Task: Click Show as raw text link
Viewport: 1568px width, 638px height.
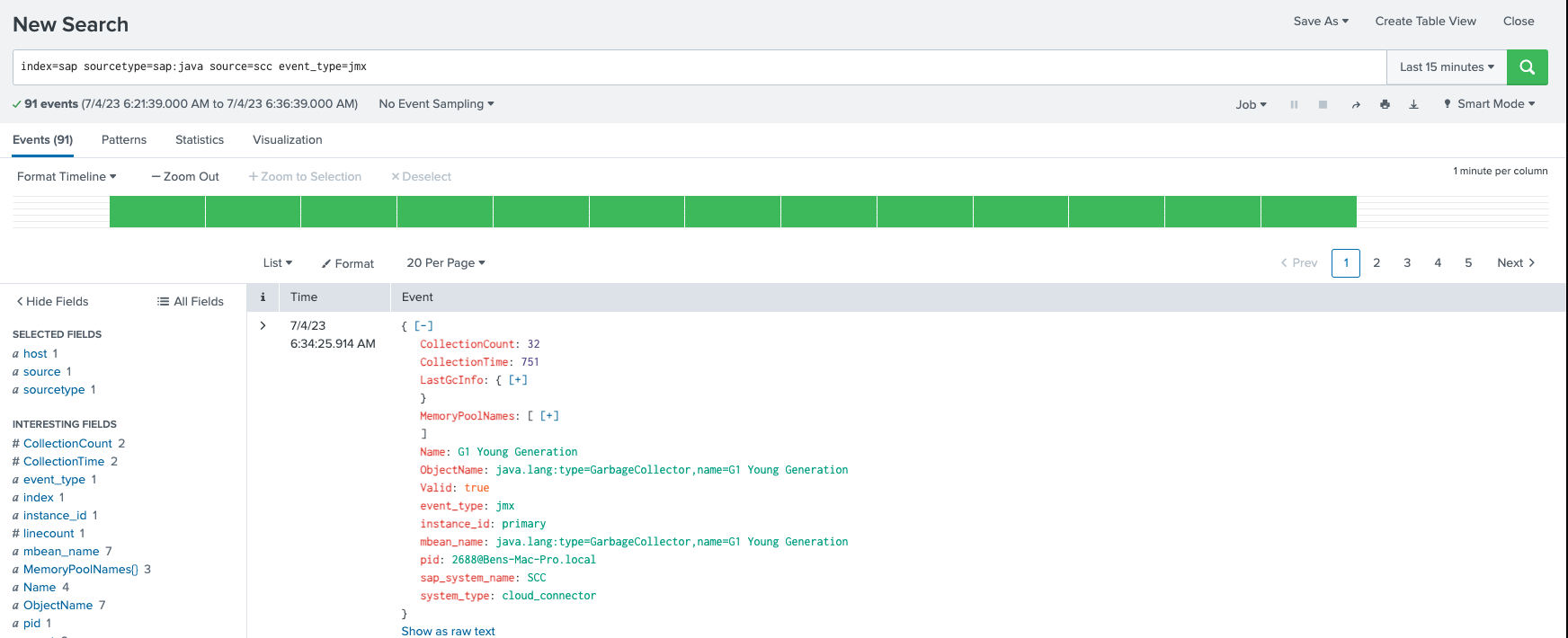Action: 448,631
